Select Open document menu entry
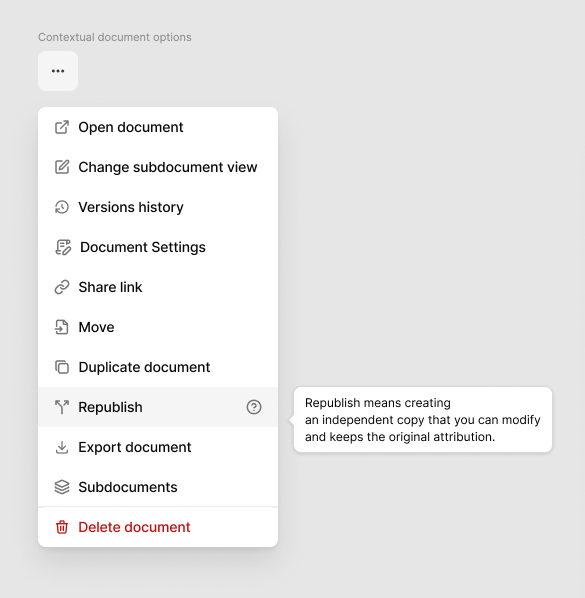 click(x=158, y=127)
